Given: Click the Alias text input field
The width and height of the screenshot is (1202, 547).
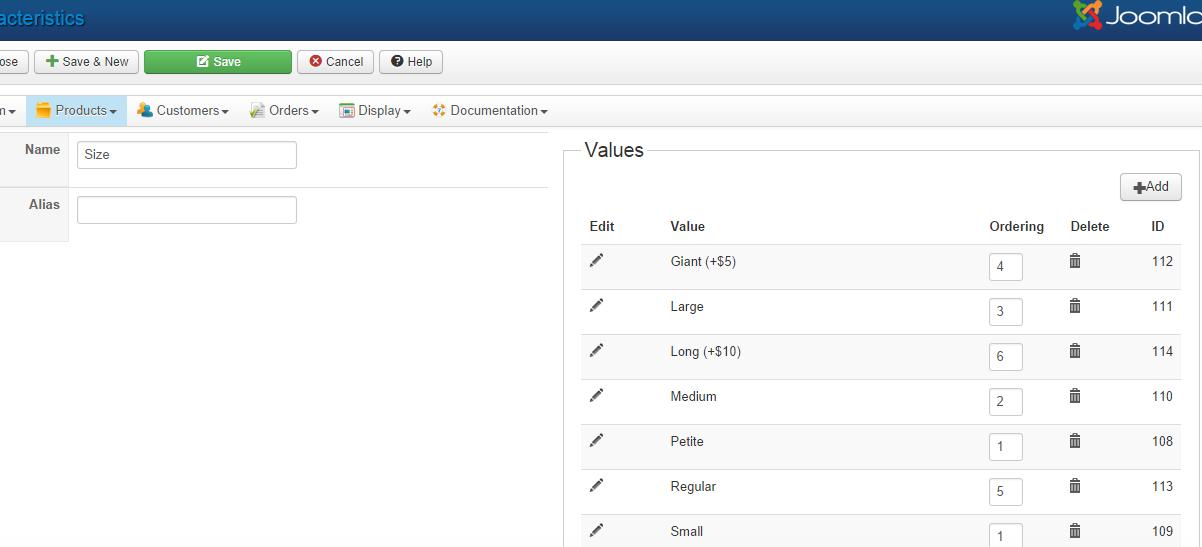Looking at the screenshot, I should click(187, 210).
